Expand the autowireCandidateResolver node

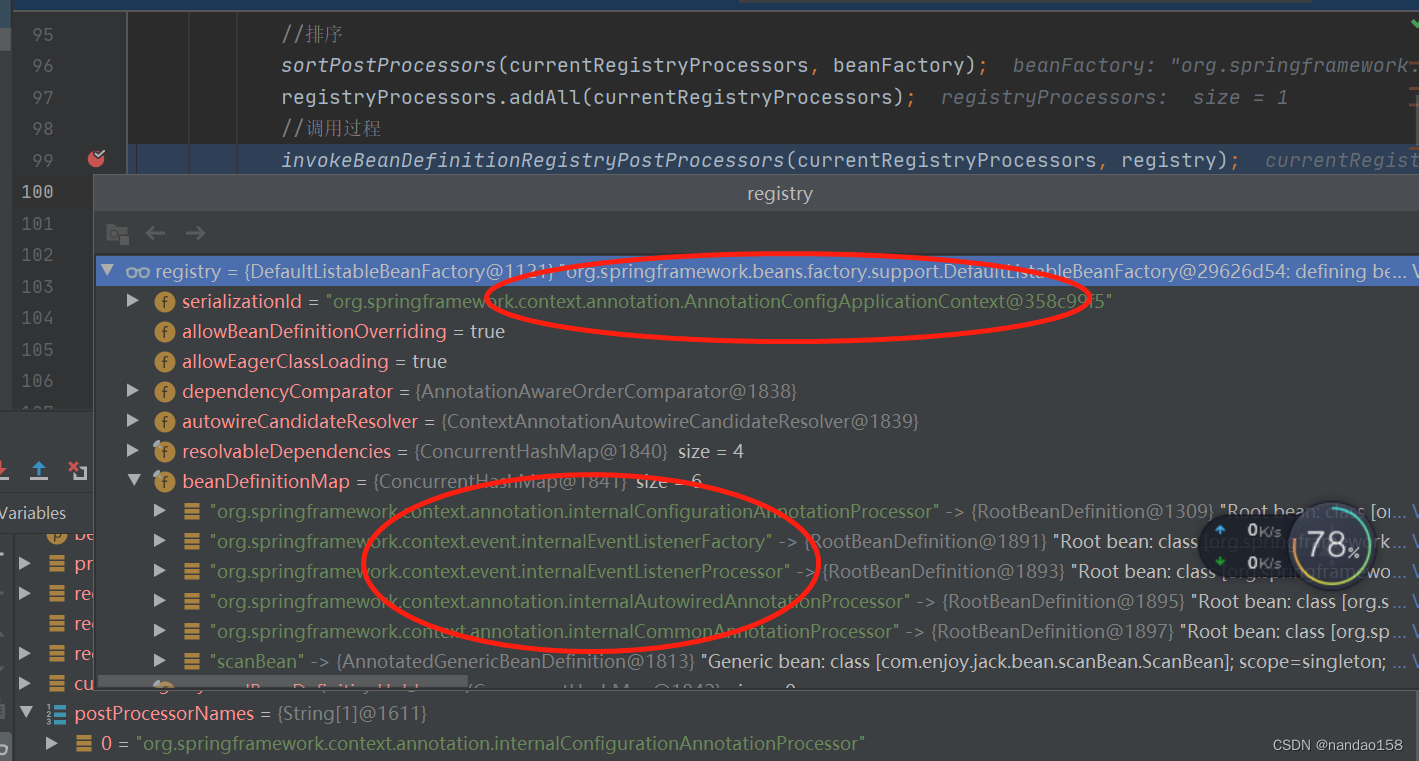tap(132, 421)
